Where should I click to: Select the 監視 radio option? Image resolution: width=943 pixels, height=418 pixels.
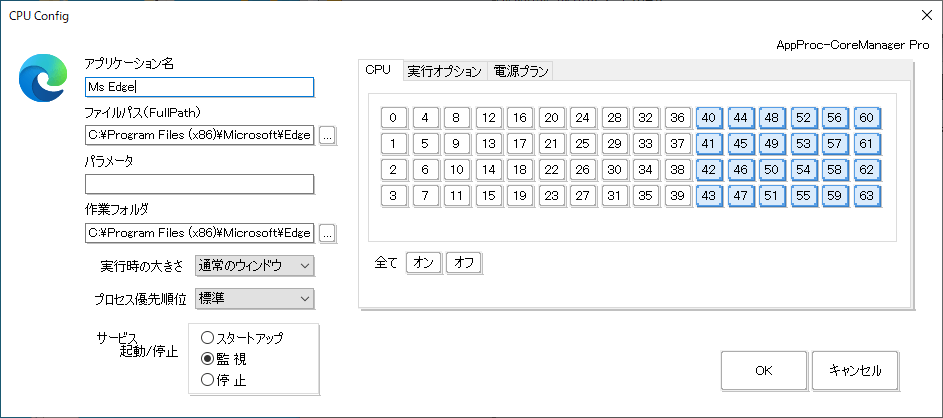click(208, 358)
